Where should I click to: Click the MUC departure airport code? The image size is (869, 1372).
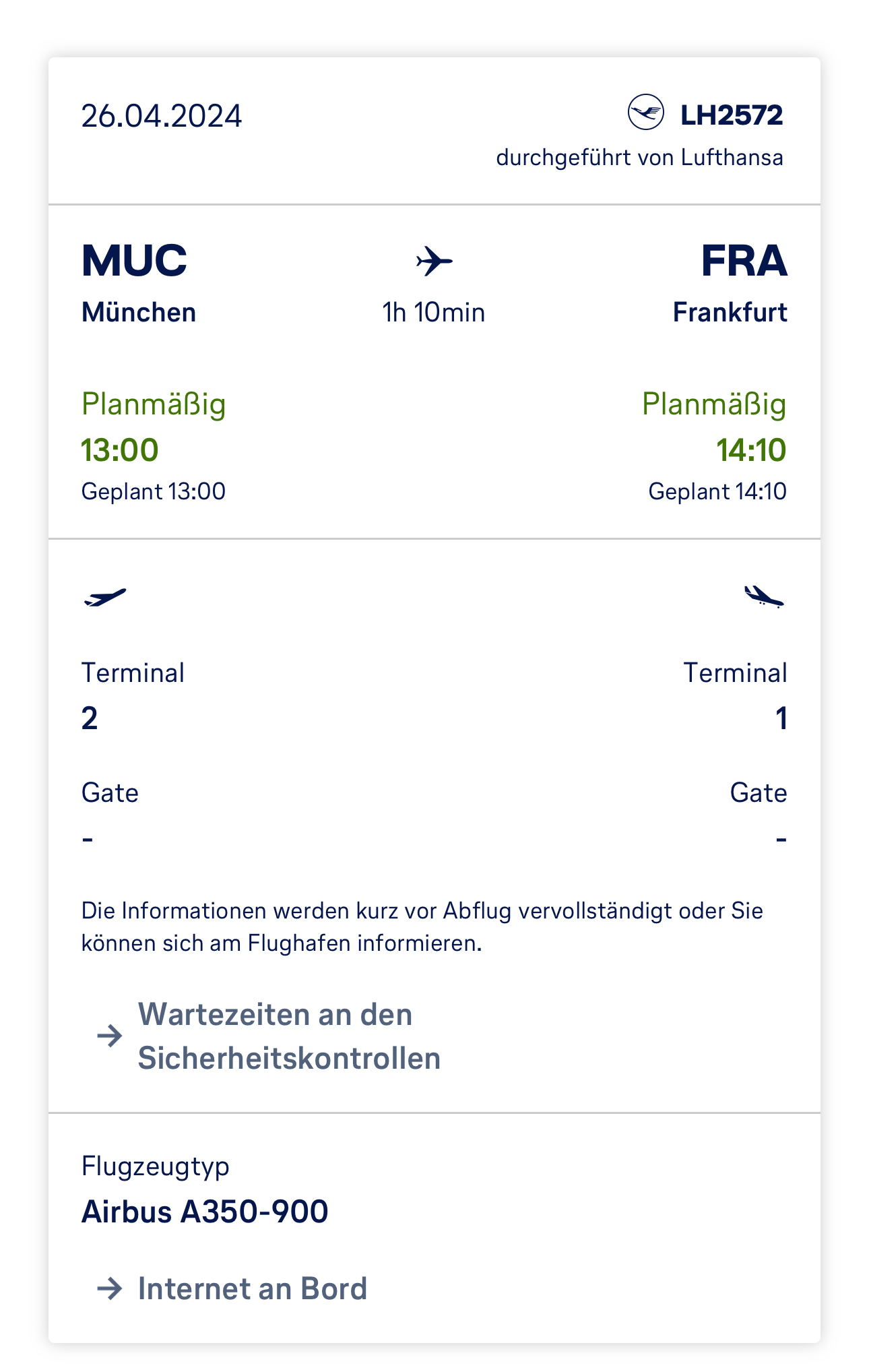pos(134,260)
